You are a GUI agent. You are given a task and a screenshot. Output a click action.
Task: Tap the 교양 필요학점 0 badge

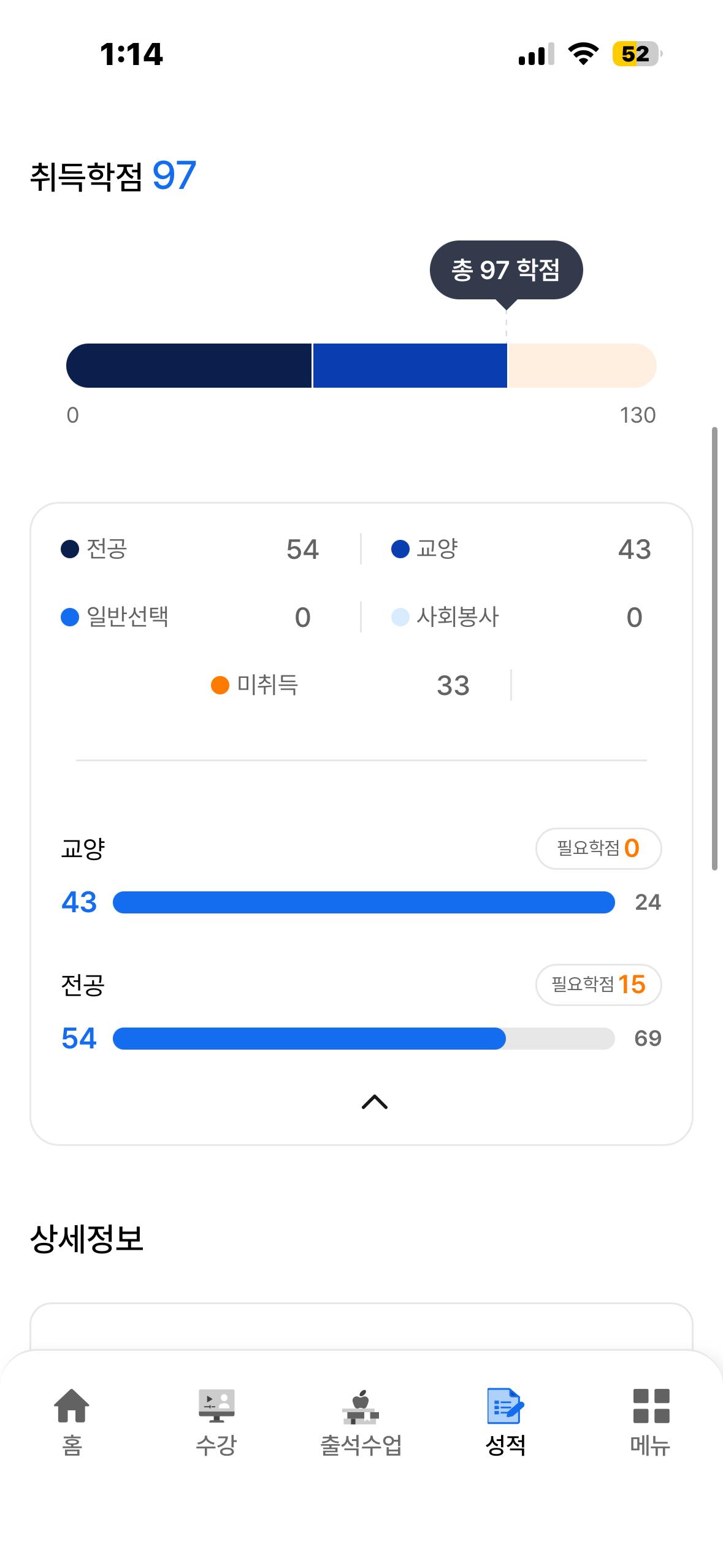599,848
